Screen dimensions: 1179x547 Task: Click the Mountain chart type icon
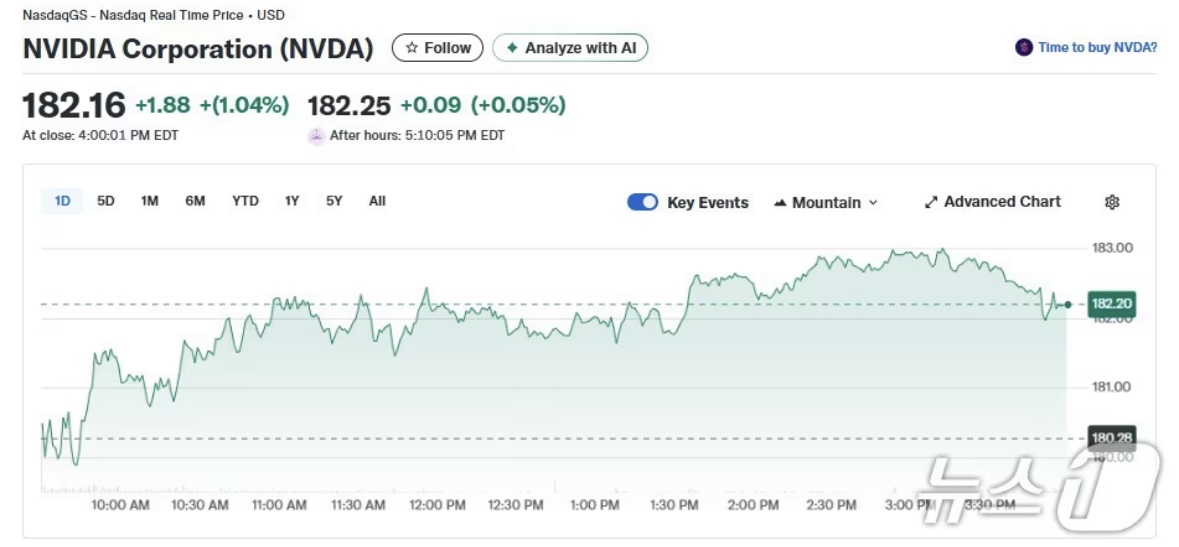tap(780, 203)
